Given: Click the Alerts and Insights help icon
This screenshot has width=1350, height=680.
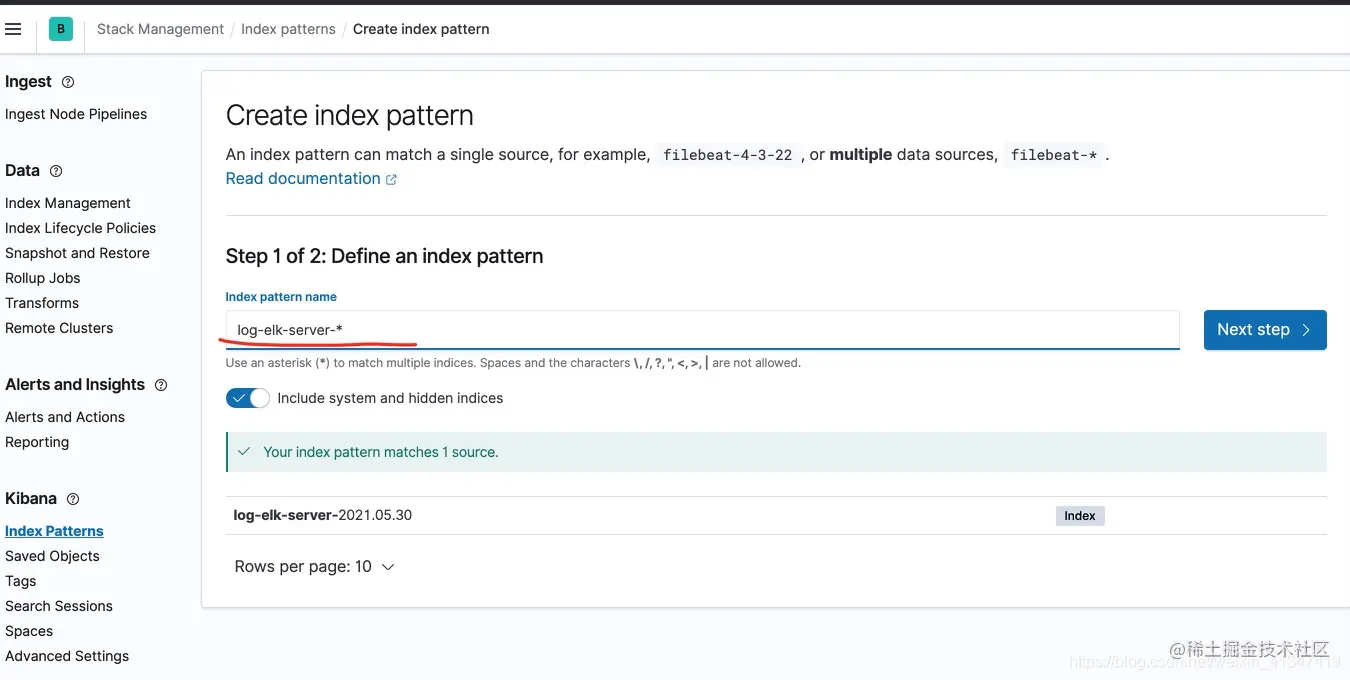Looking at the screenshot, I should tap(161, 385).
